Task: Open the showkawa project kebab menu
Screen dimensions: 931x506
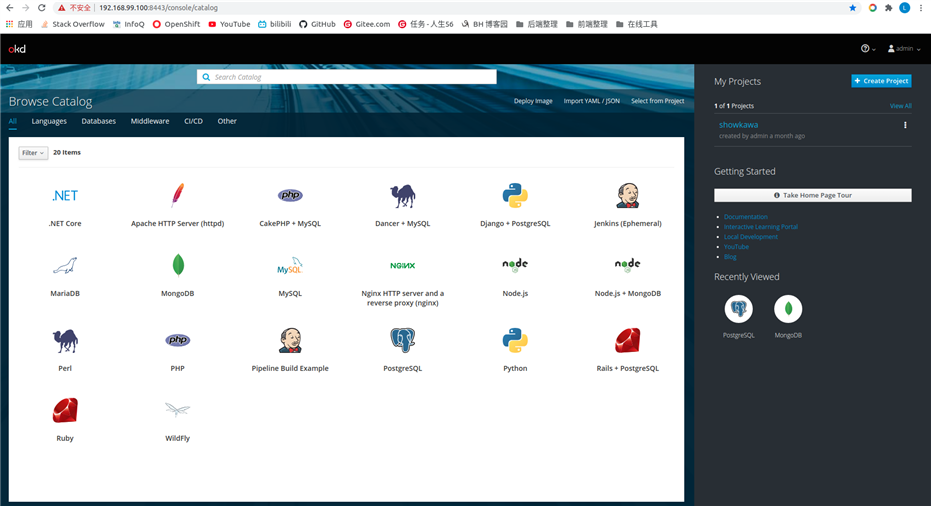Action: 905,125
